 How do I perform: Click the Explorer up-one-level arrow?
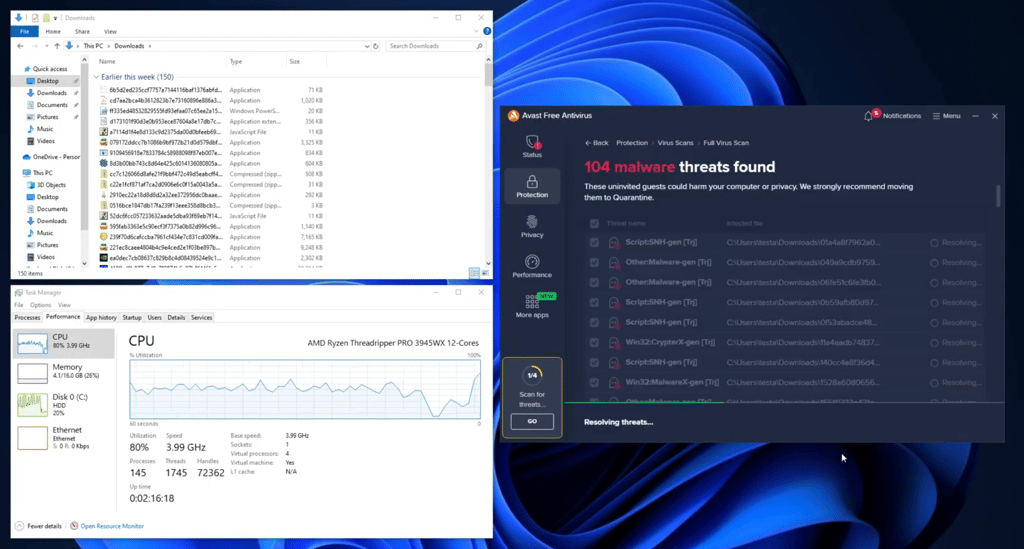[57, 46]
